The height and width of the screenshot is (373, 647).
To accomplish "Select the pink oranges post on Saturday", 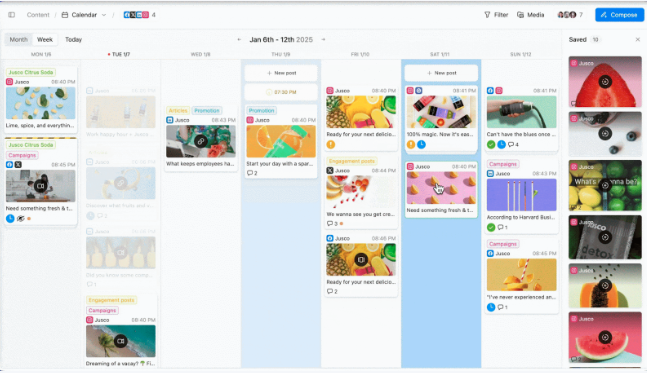I will pyautogui.click(x=441, y=188).
